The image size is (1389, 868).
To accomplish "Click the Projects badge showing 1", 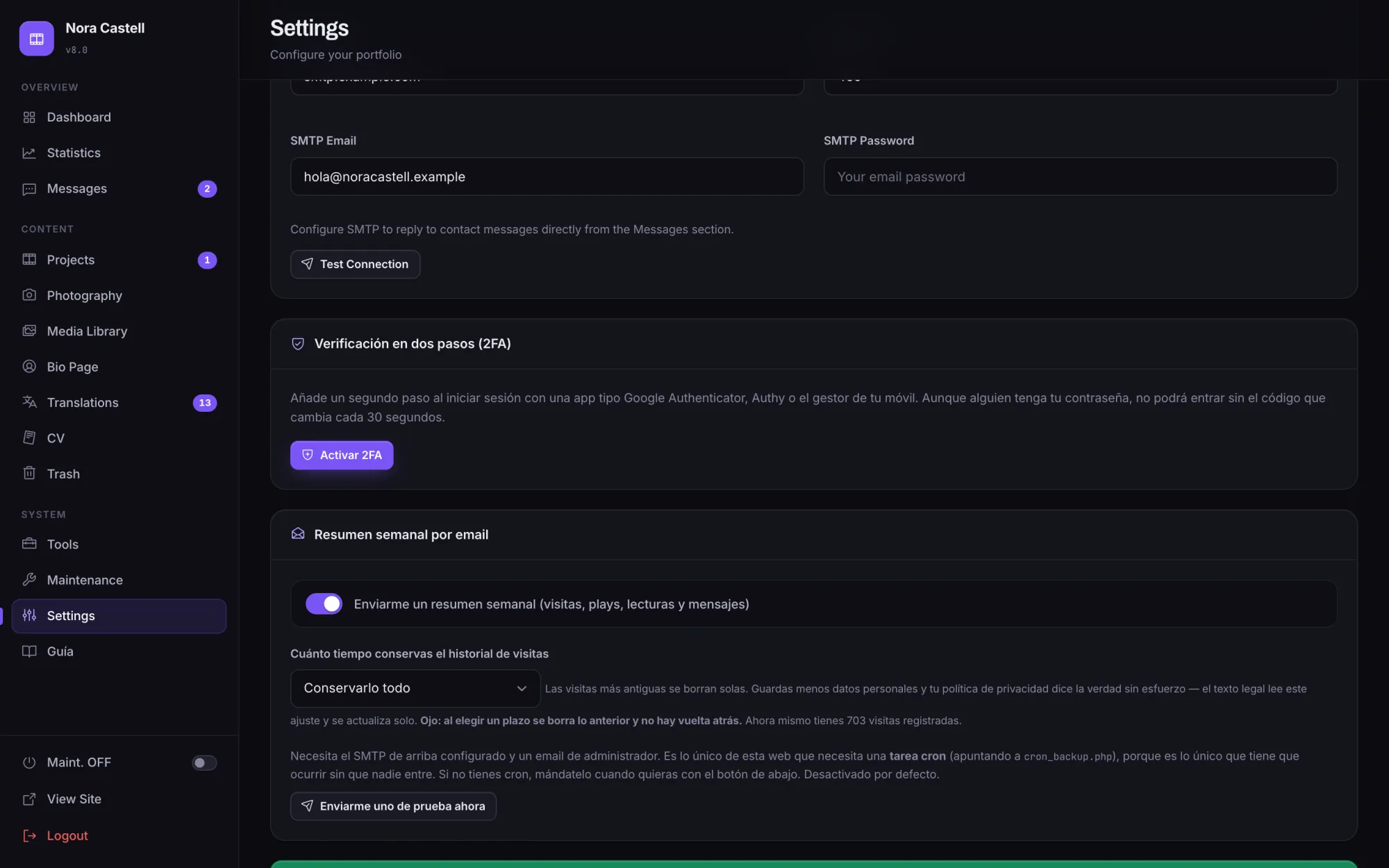I will [207, 260].
